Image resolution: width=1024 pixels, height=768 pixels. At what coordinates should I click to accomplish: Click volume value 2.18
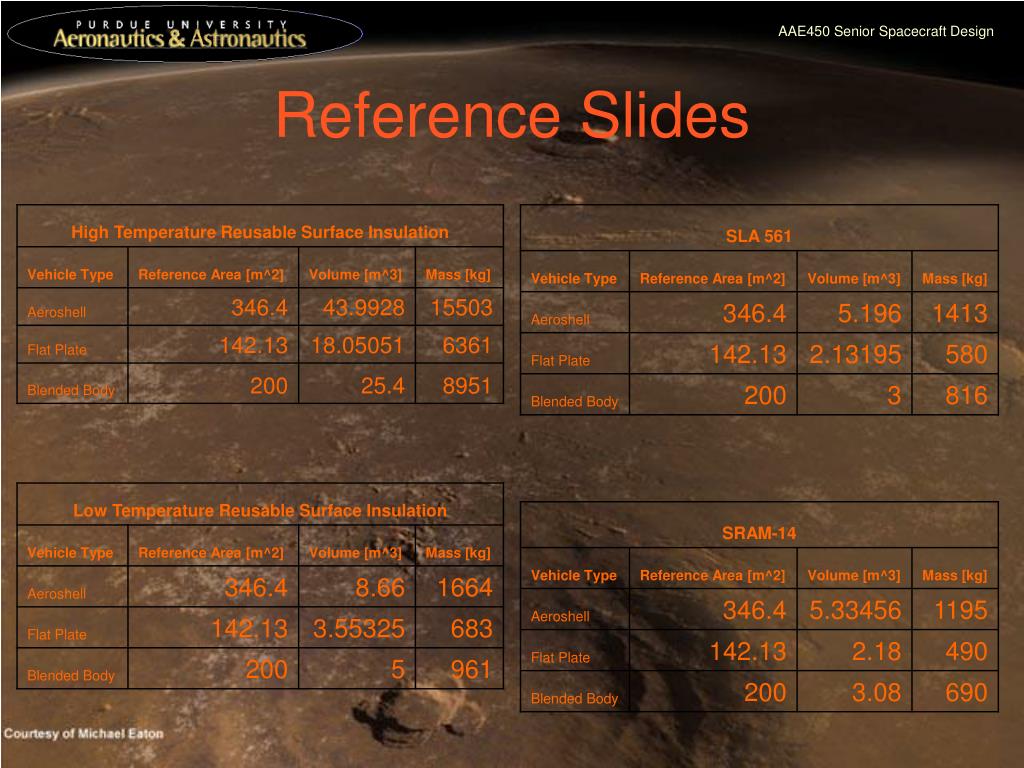[x=876, y=652]
